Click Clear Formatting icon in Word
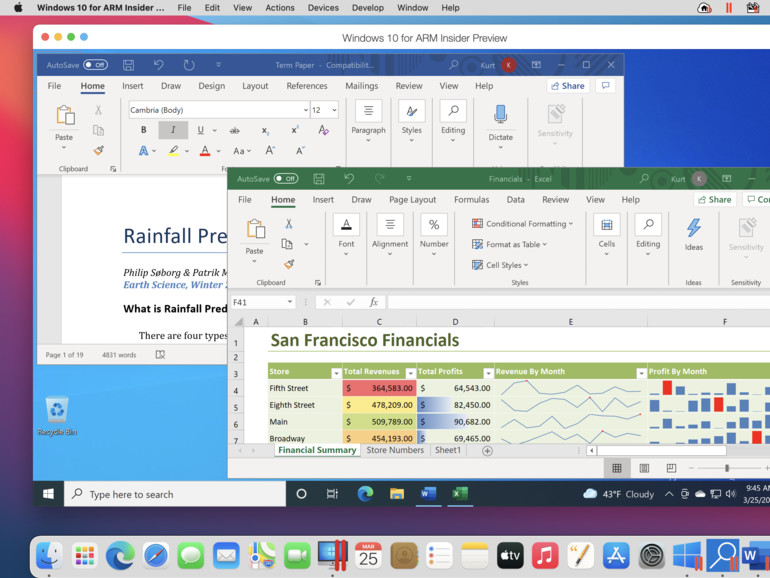 click(x=323, y=130)
